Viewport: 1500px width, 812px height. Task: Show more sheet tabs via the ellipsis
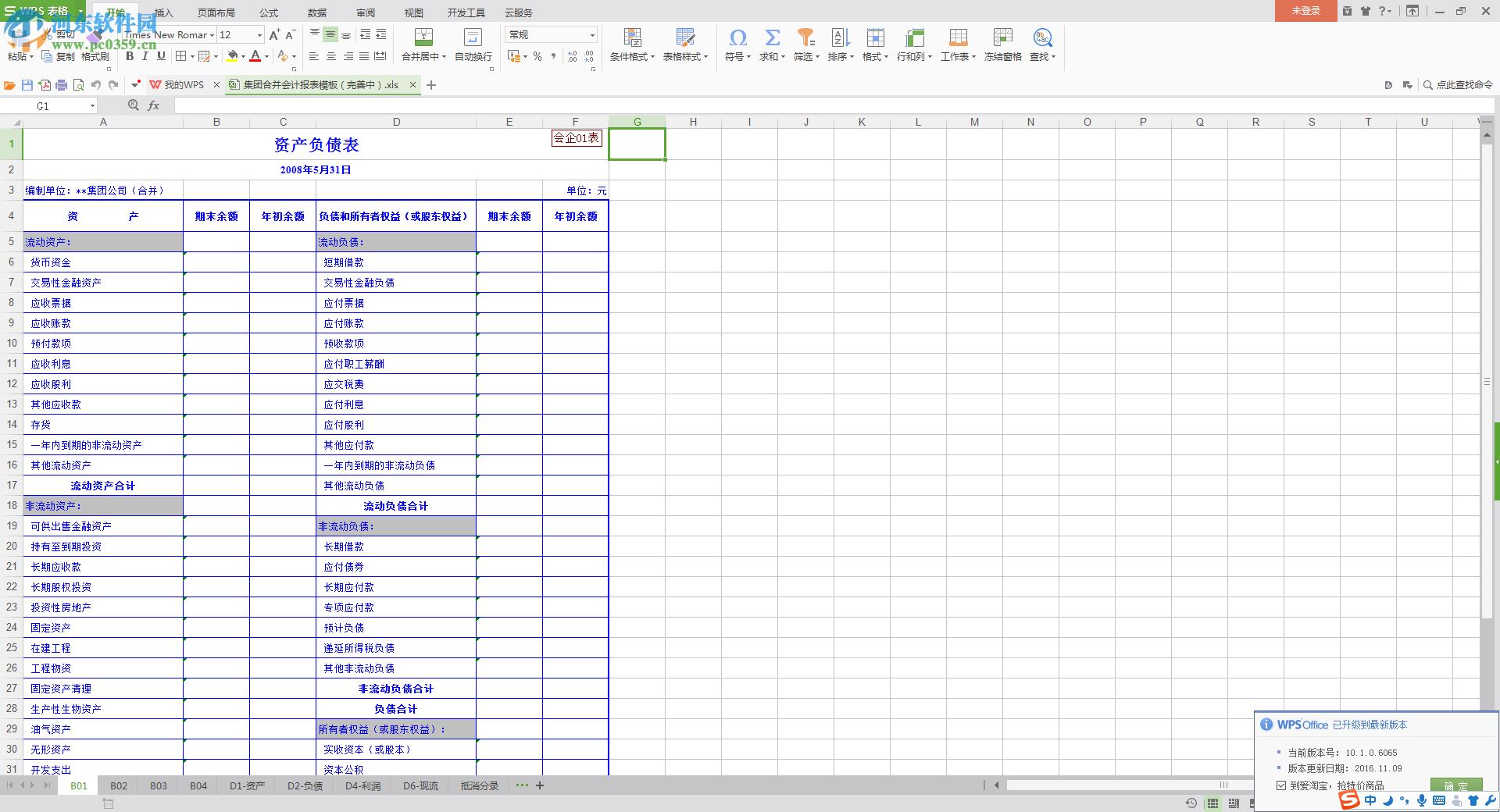pos(522,785)
